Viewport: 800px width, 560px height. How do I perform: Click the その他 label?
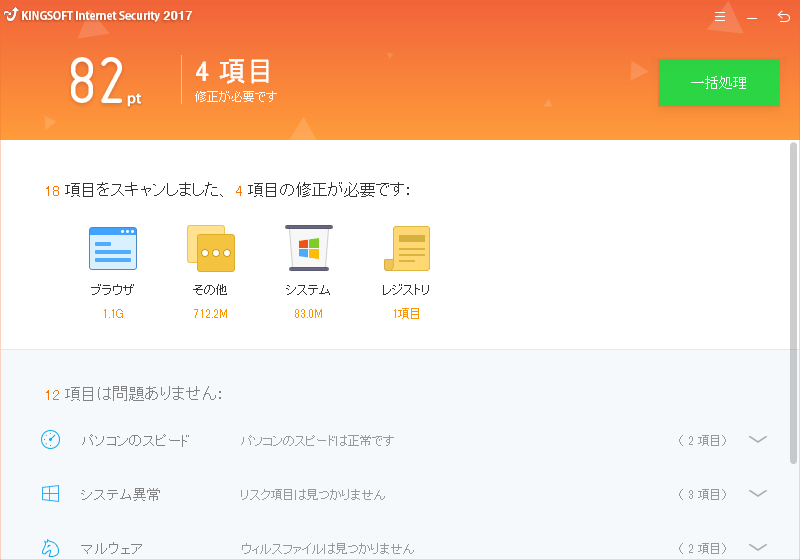click(210, 290)
